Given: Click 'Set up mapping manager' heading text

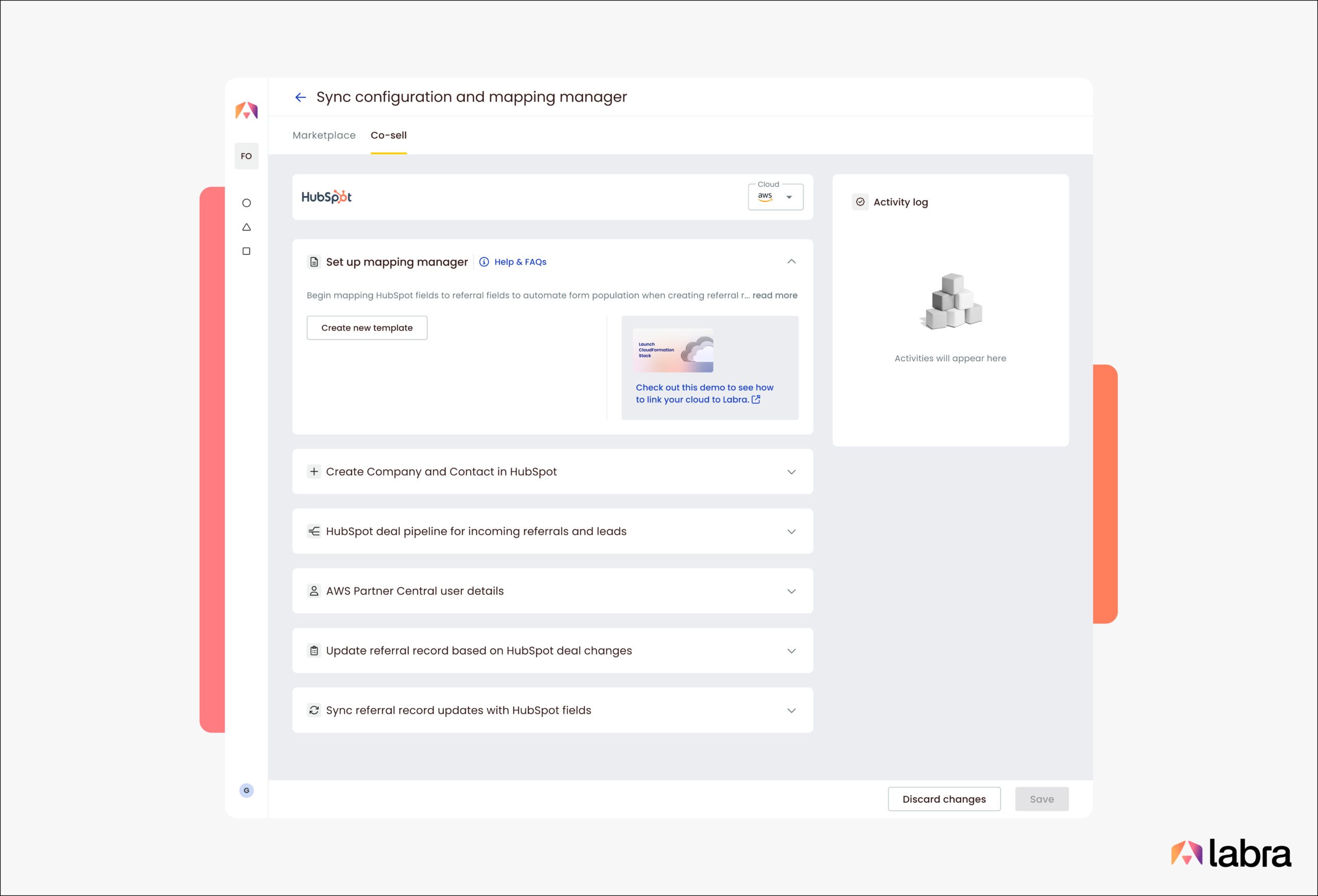Looking at the screenshot, I should point(397,262).
